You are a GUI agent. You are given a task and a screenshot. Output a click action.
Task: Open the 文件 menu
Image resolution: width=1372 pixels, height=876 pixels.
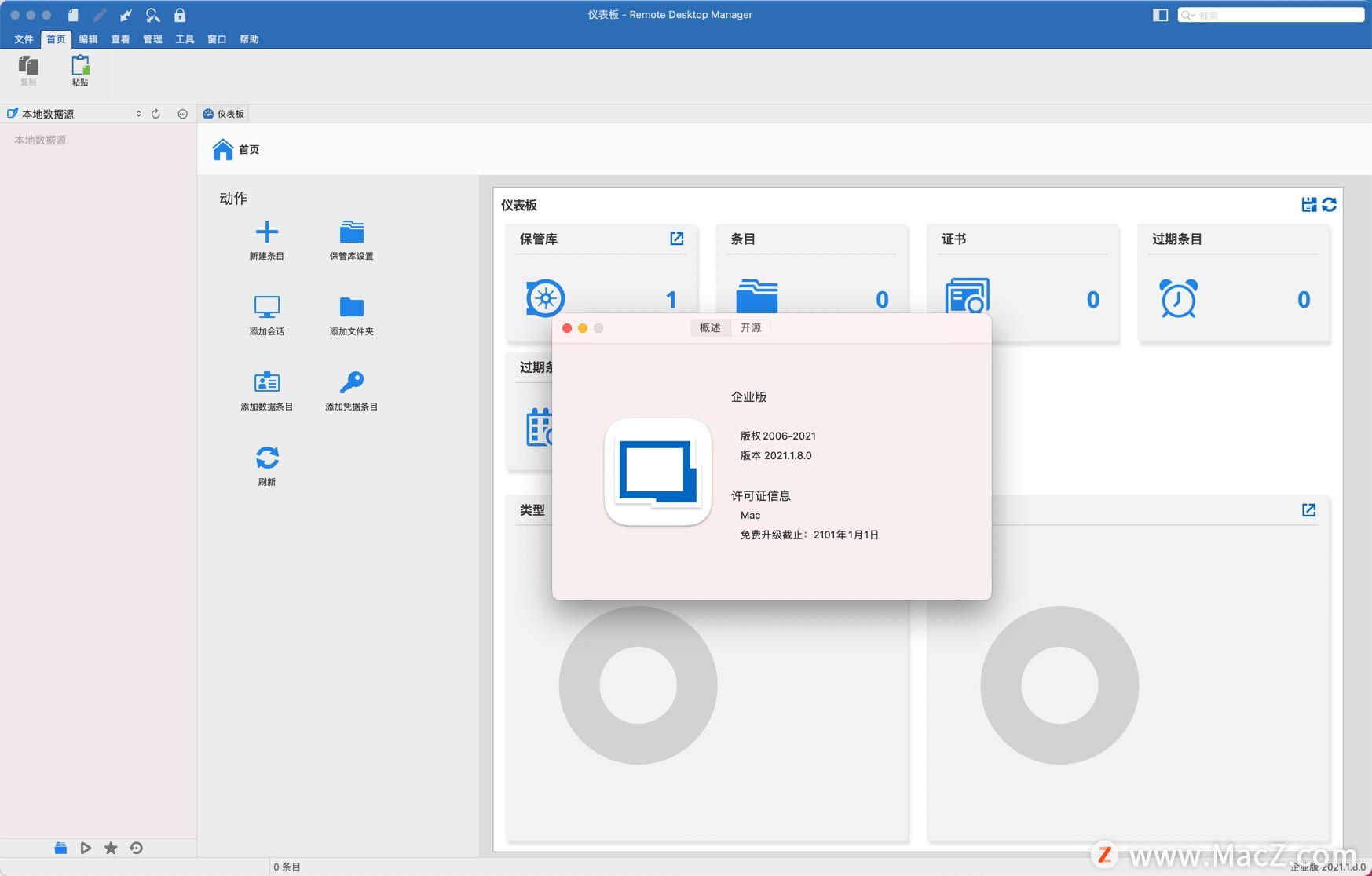point(24,39)
